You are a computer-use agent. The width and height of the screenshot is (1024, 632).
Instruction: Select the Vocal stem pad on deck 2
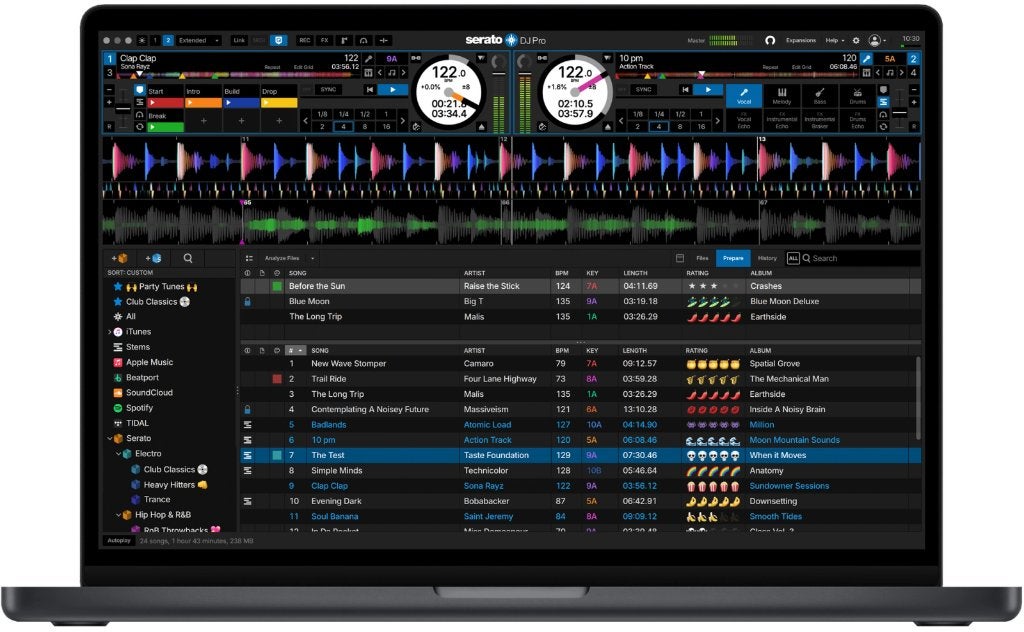(744, 95)
